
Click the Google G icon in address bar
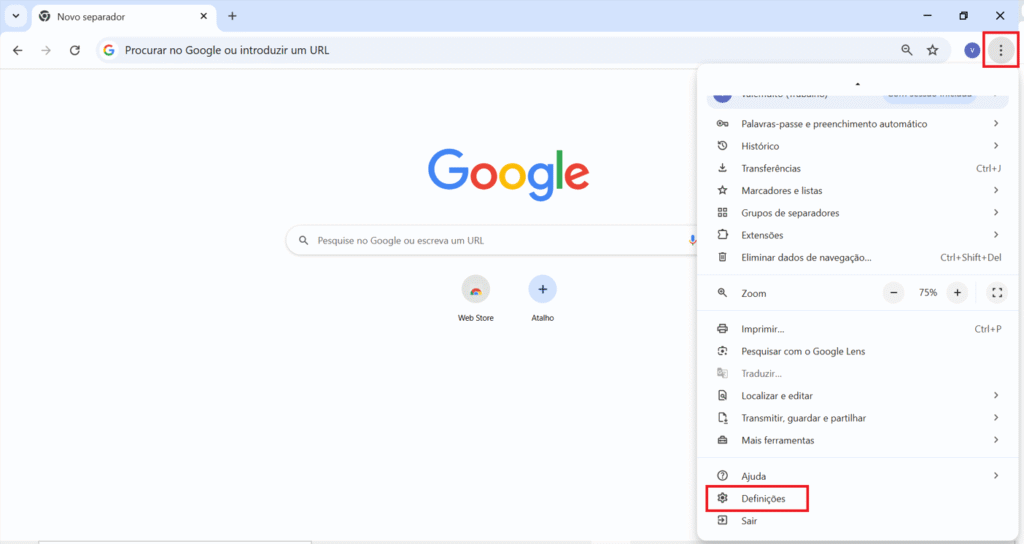point(109,50)
